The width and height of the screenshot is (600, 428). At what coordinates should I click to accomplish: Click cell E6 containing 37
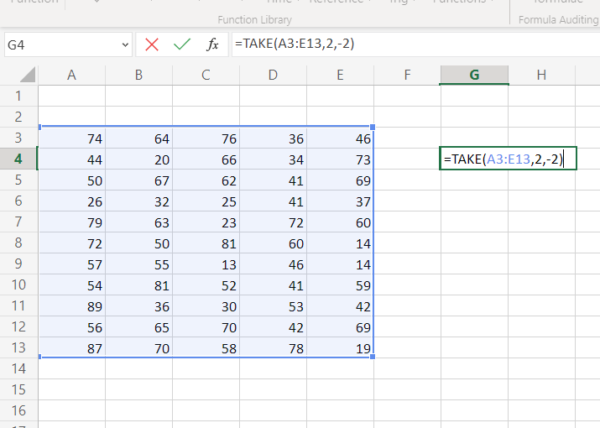340,202
